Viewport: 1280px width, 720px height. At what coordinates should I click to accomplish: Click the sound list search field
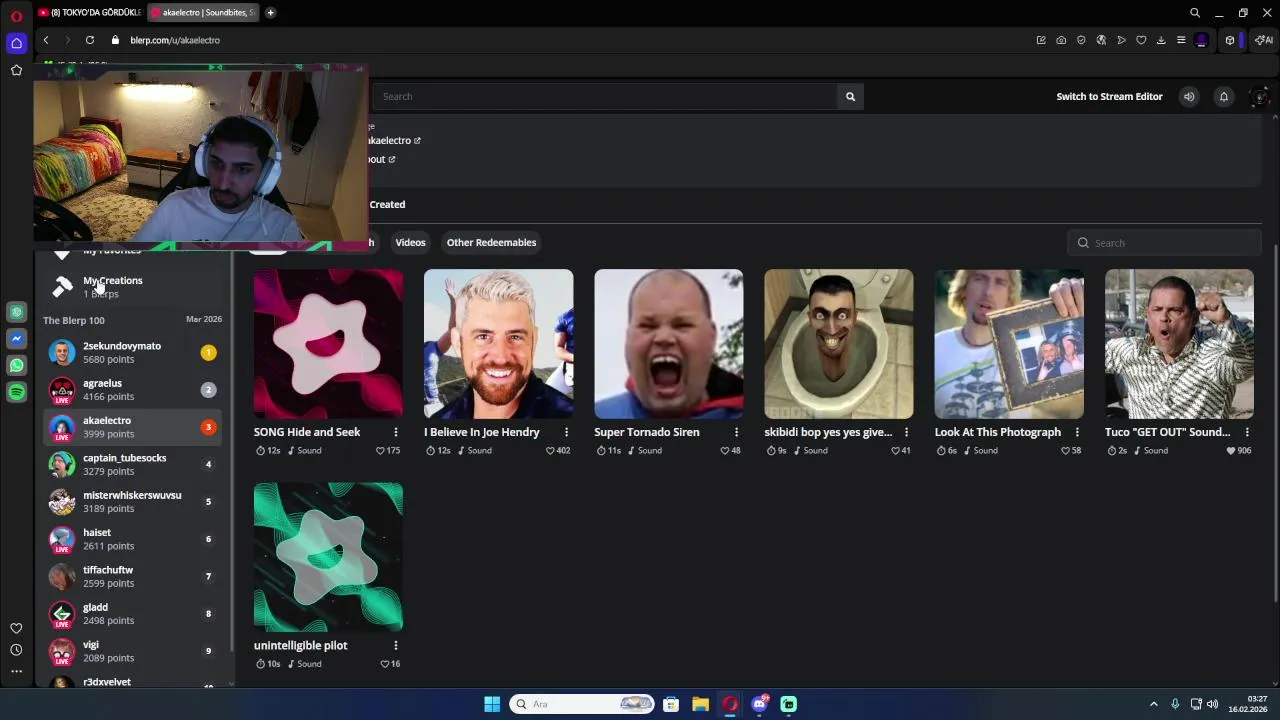point(1165,243)
